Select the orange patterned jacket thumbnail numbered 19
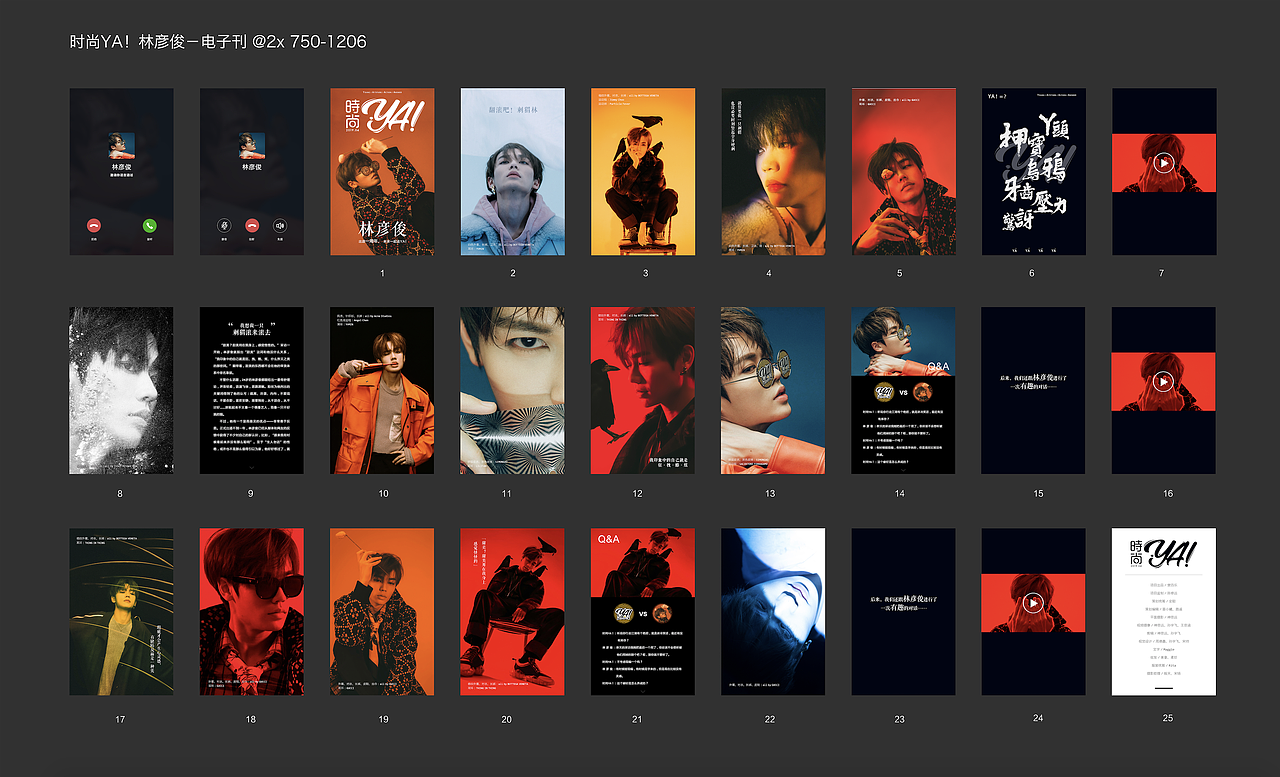Viewport: 1280px width, 777px height. (382, 611)
